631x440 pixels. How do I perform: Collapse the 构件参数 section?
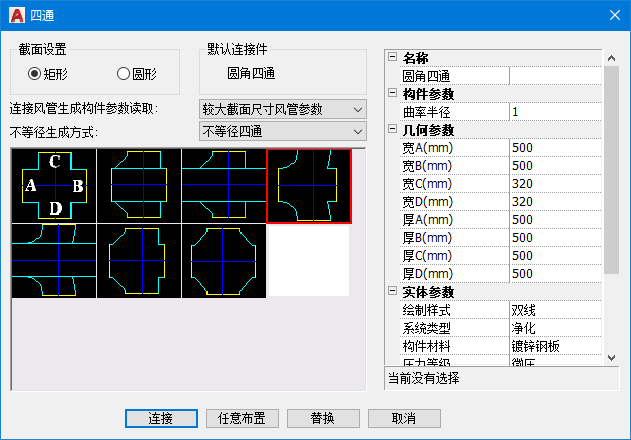(x=393, y=94)
